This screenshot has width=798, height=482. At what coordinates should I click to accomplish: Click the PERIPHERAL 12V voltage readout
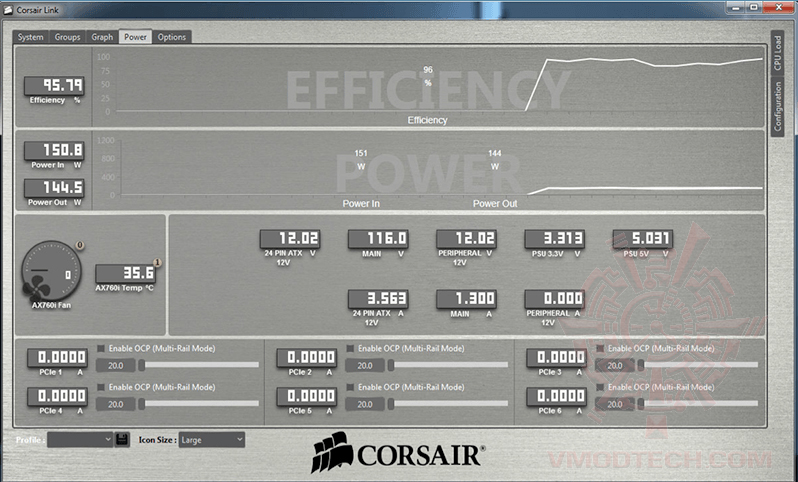click(466, 239)
